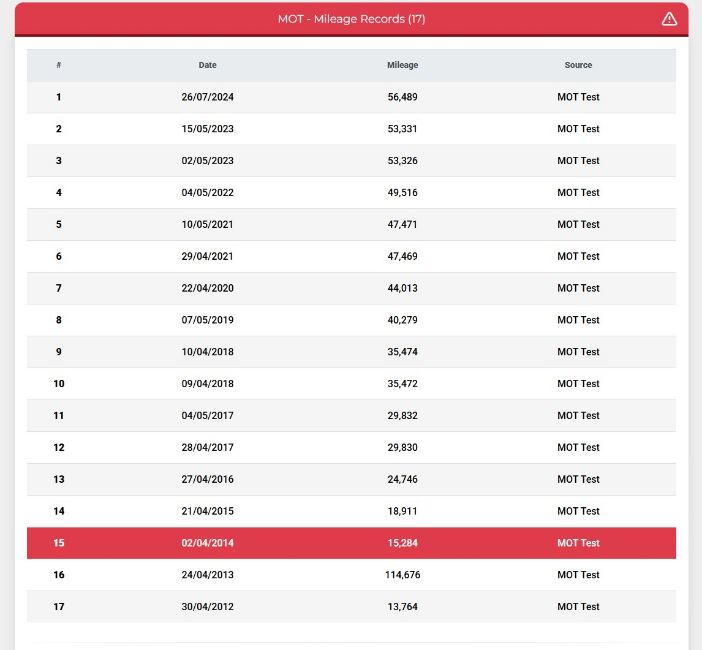
Task: Sort by the Mileage column header
Action: 402,65
